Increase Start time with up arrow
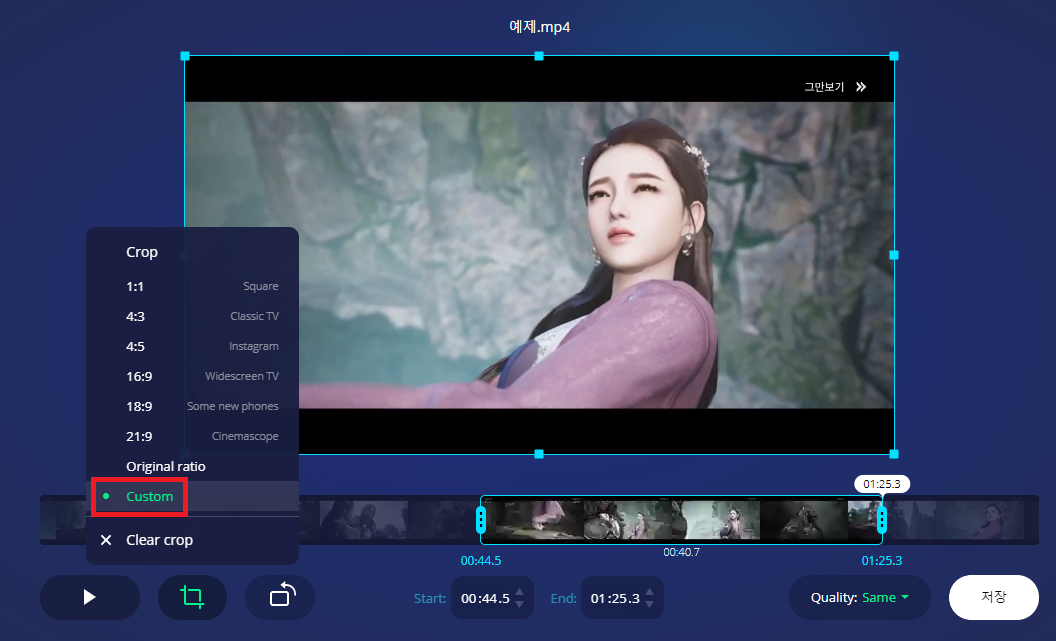 (519, 593)
